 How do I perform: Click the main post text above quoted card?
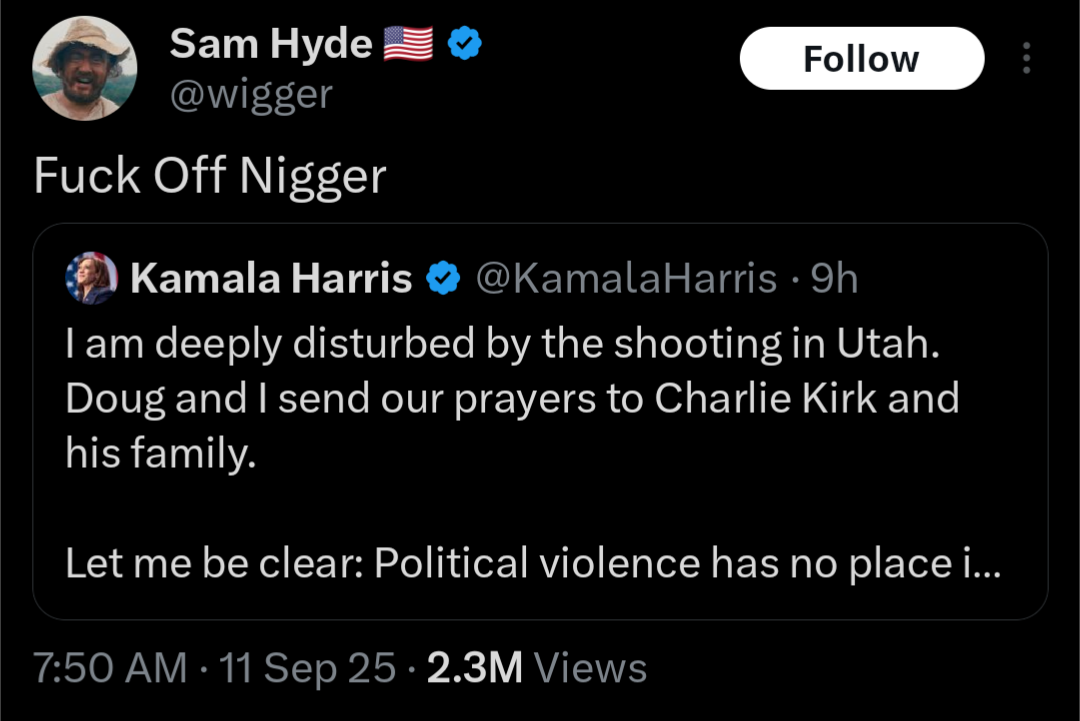[x=210, y=177]
